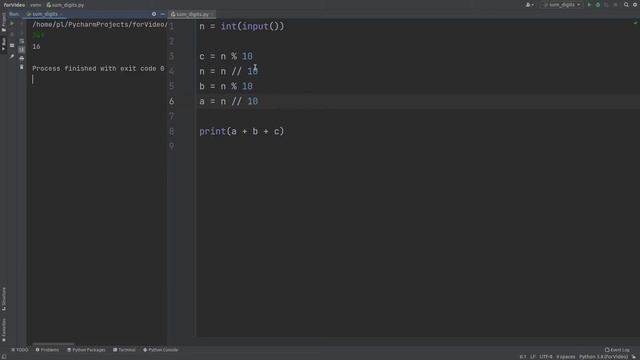Click line 'c = n % 10' in editor
Viewport: 640px width, 360px height.
pyautogui.click(x=226, y=56)
